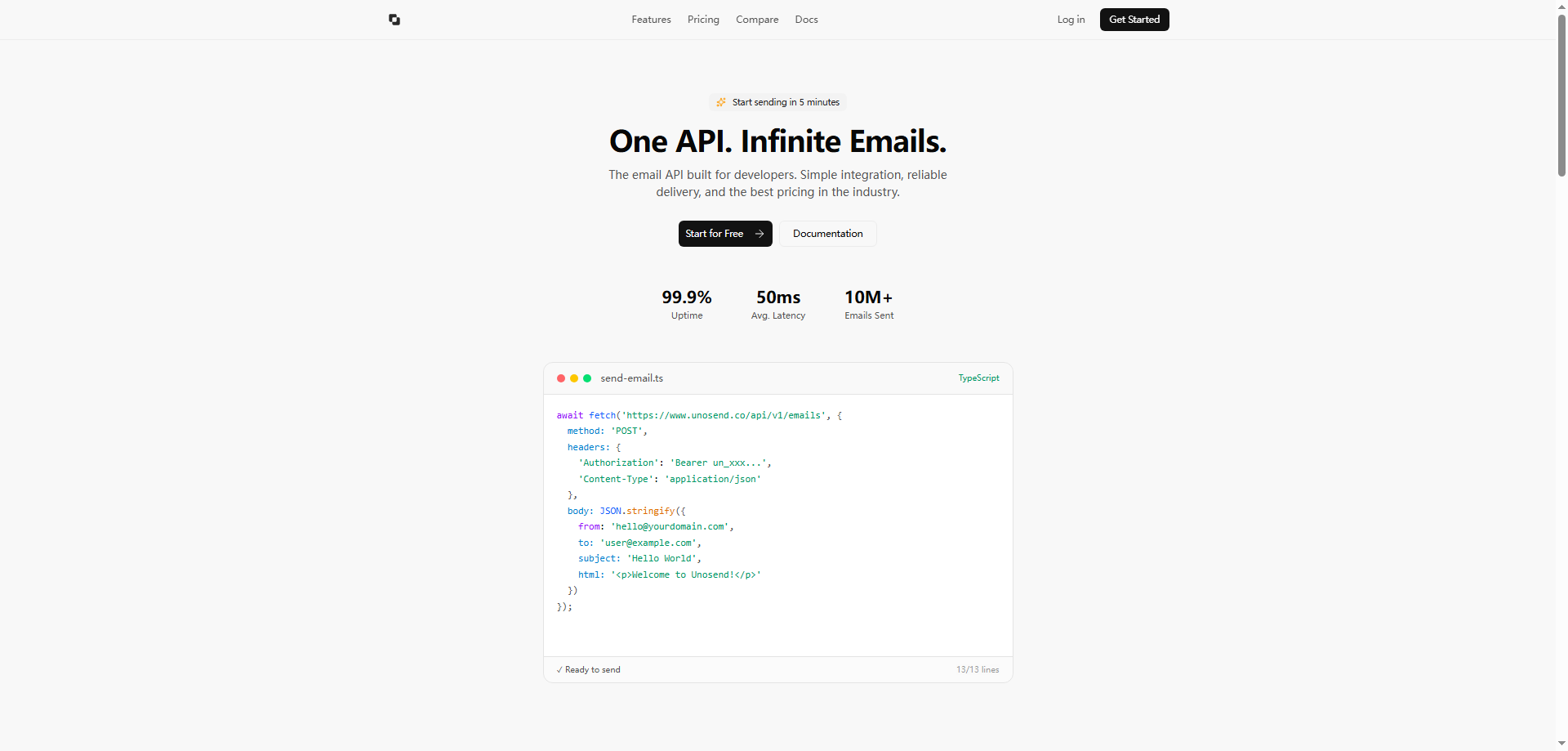Viewport: 1568px width, 751px height.
Task: Click the yellow traffic-light dot on code window
Action: (x=574, y=378)
